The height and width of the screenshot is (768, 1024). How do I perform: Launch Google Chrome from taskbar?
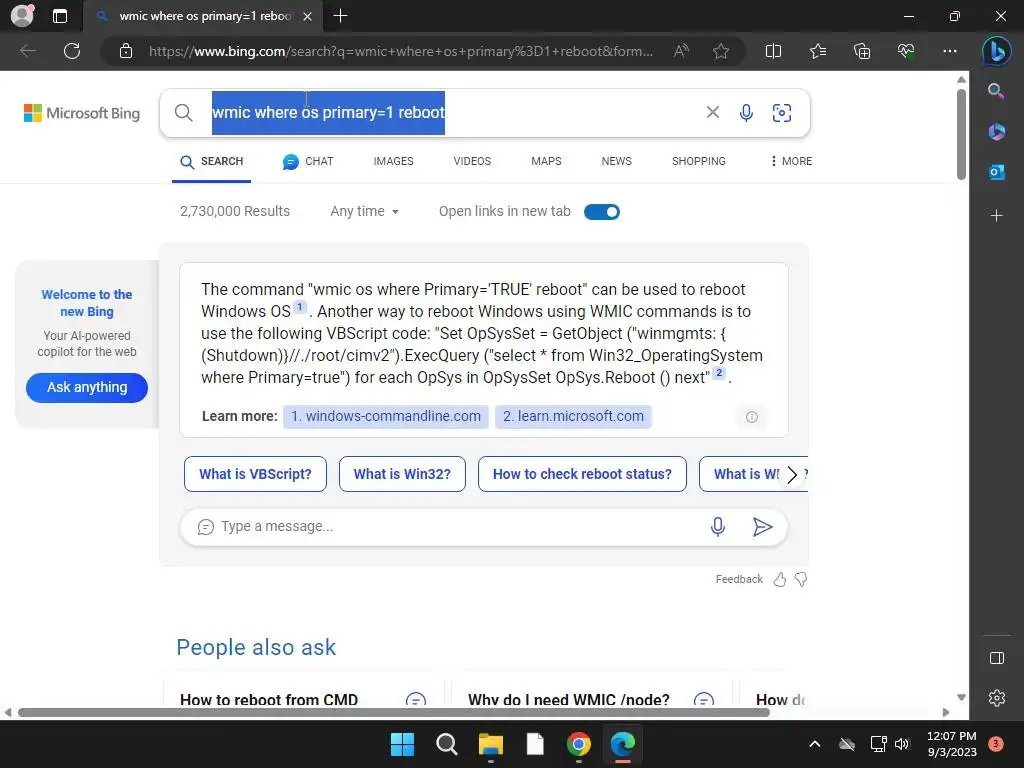tap(579, 744)
